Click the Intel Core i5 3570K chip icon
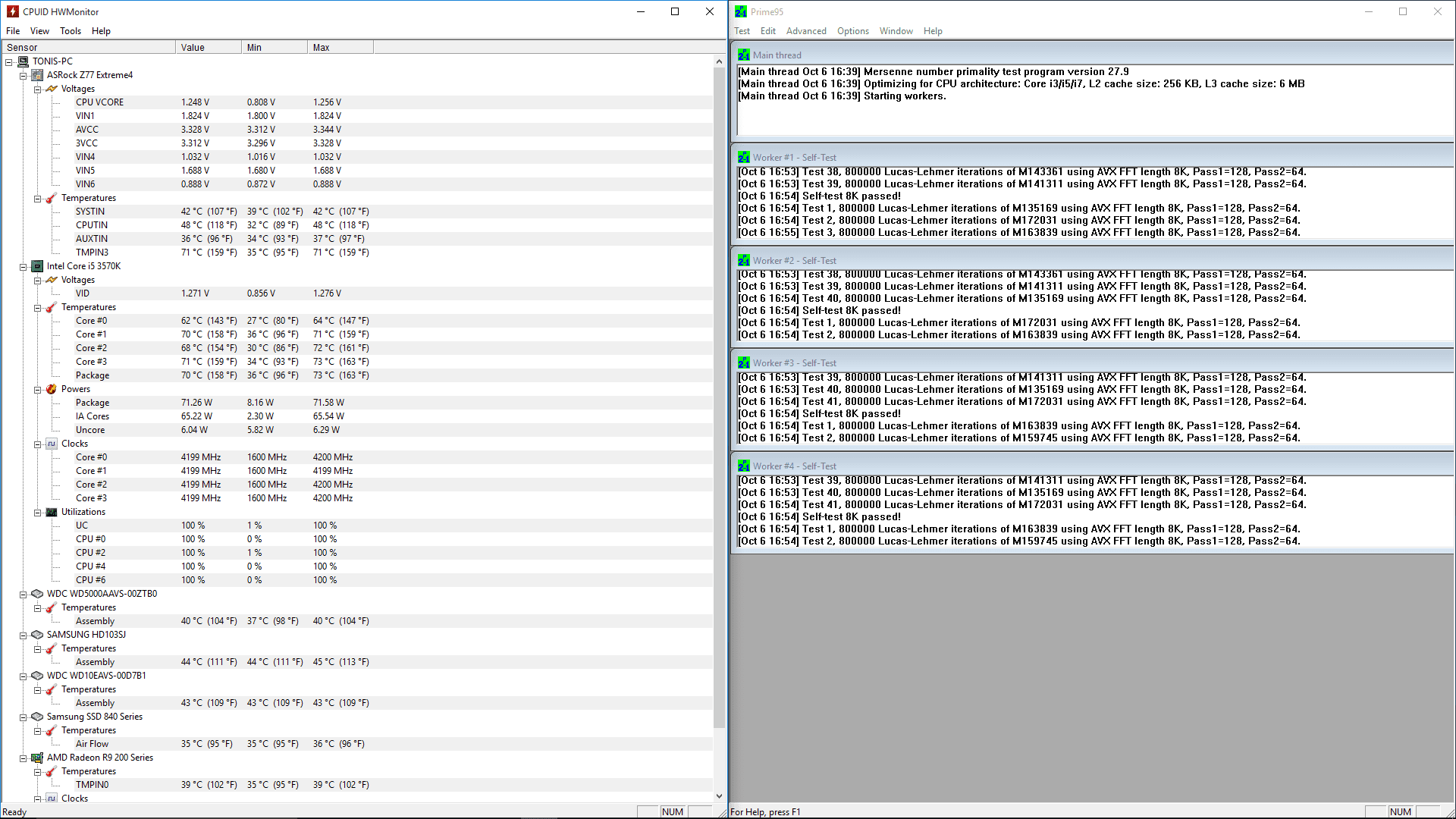The height and width of the screenshot is (819, 1456). (x=37, y=266)
